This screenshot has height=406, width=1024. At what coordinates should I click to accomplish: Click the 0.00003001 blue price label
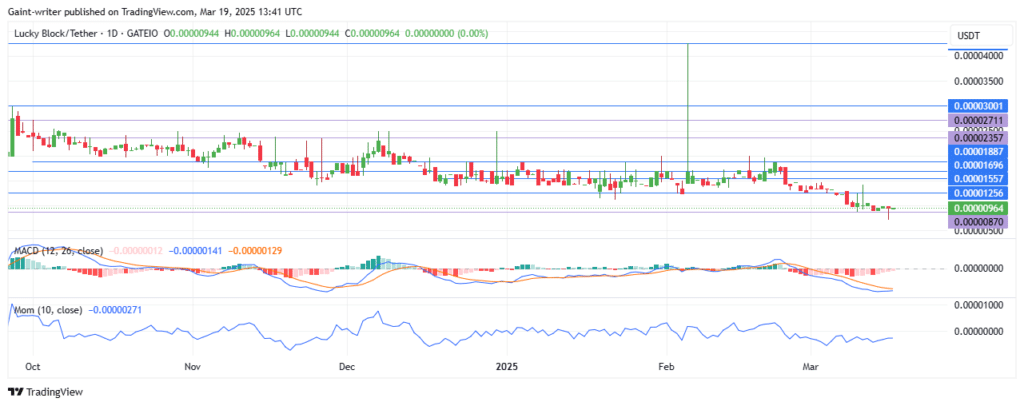click(978, 105)
